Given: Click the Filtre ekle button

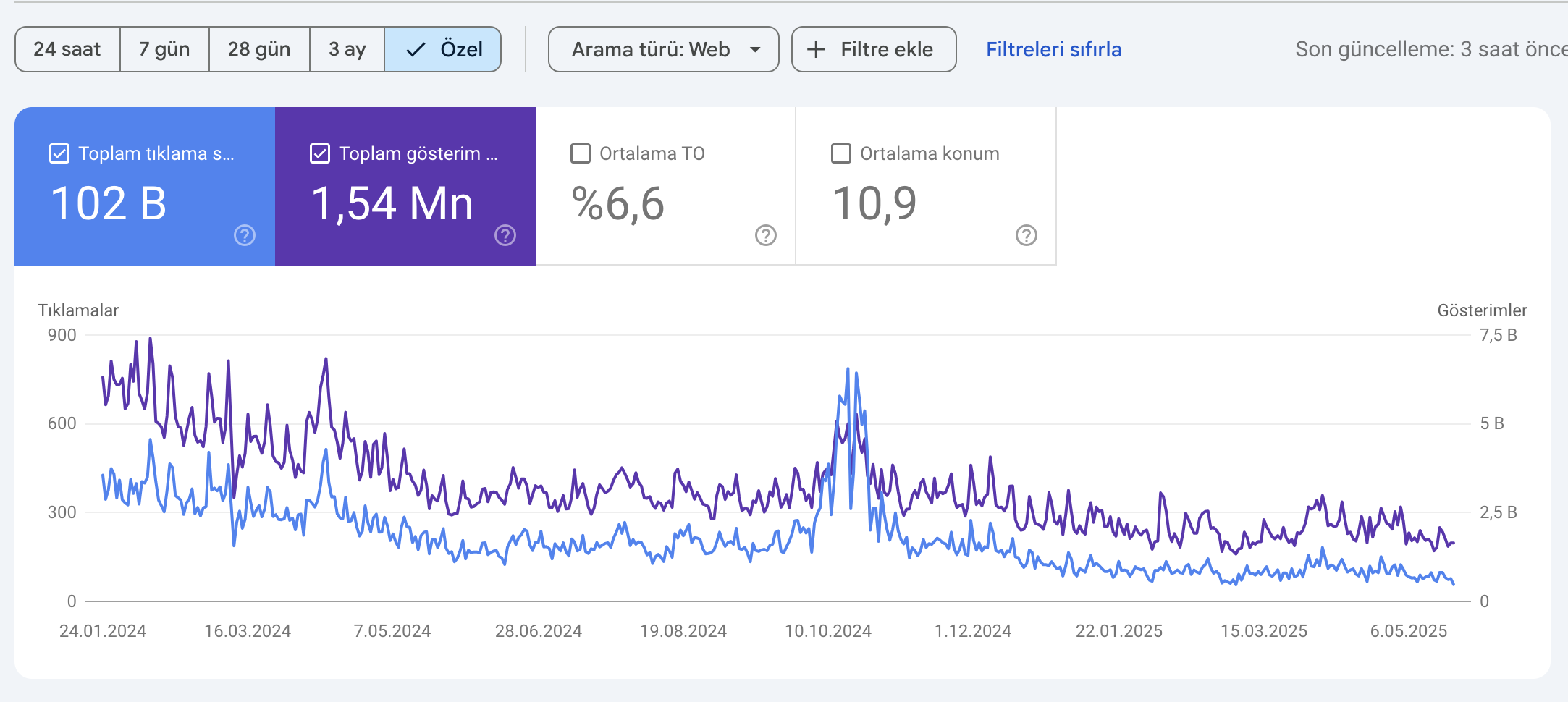Looking at the screenshot, I should point(874,49).
